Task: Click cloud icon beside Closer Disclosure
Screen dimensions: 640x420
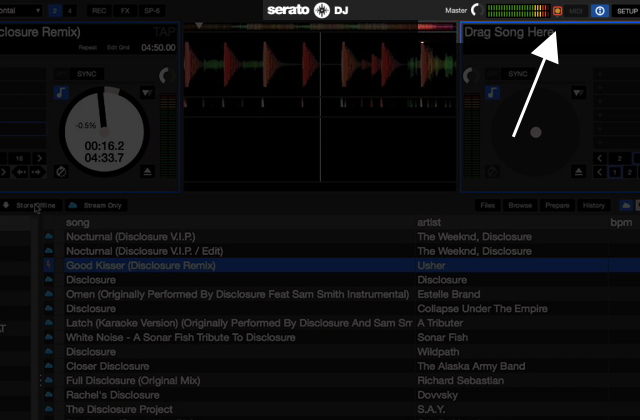Action: click(49, 366)
